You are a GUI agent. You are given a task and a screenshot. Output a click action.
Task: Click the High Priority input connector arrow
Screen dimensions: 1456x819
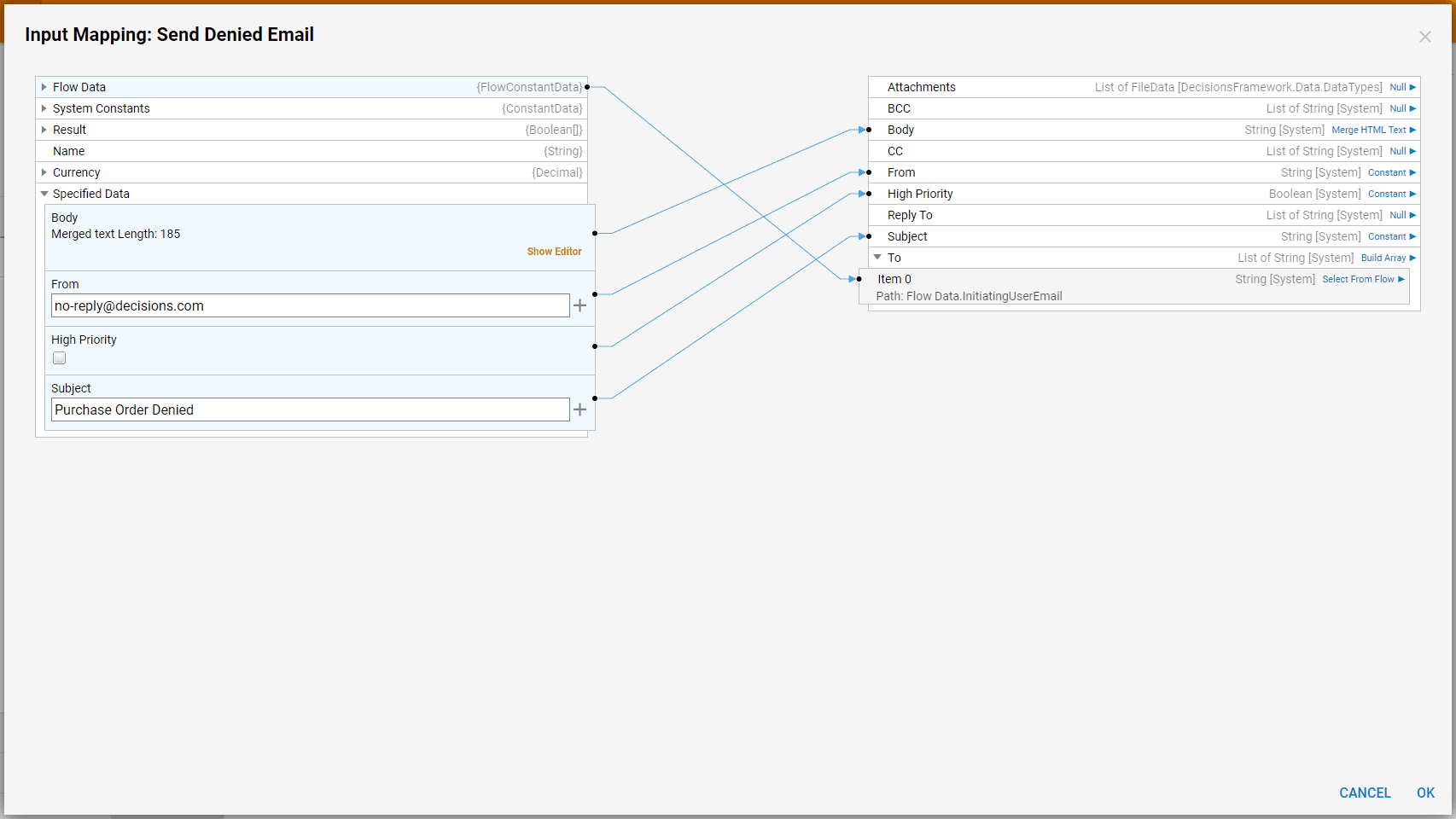tap(864, 194)
